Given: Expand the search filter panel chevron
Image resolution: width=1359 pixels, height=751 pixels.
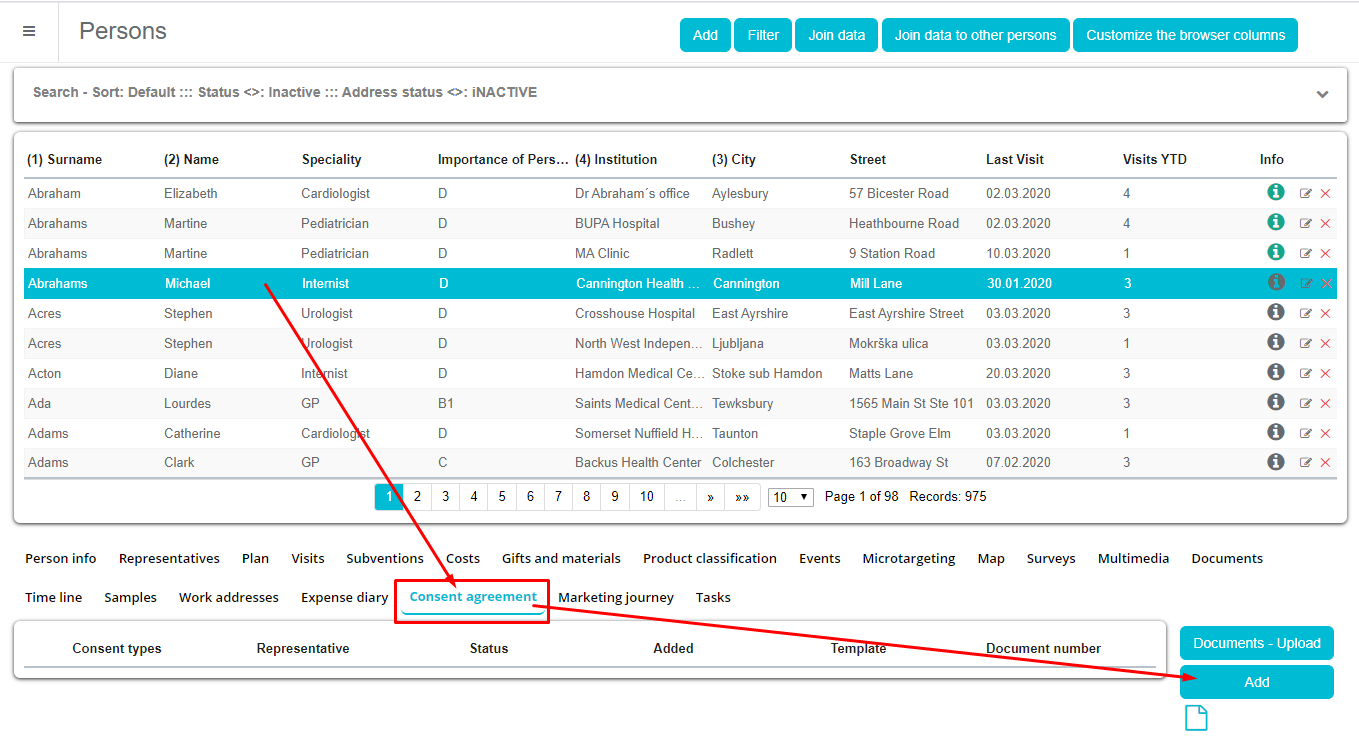Looking at the screenshot, I should coord(1322,94).
